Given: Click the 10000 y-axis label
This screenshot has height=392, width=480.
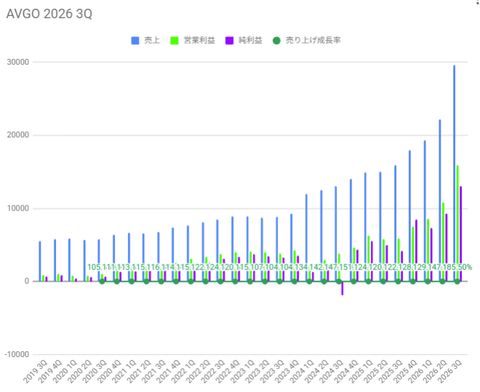Looking at the screenshot, I should coord(18,208).
